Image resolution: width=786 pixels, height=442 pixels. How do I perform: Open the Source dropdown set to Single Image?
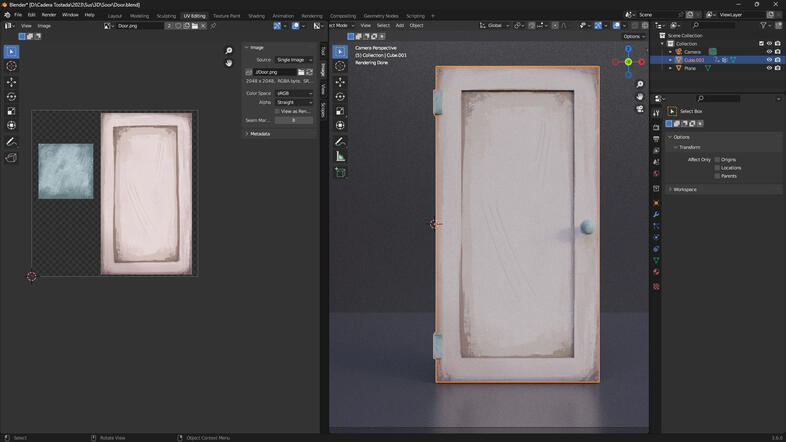(294, 60)
